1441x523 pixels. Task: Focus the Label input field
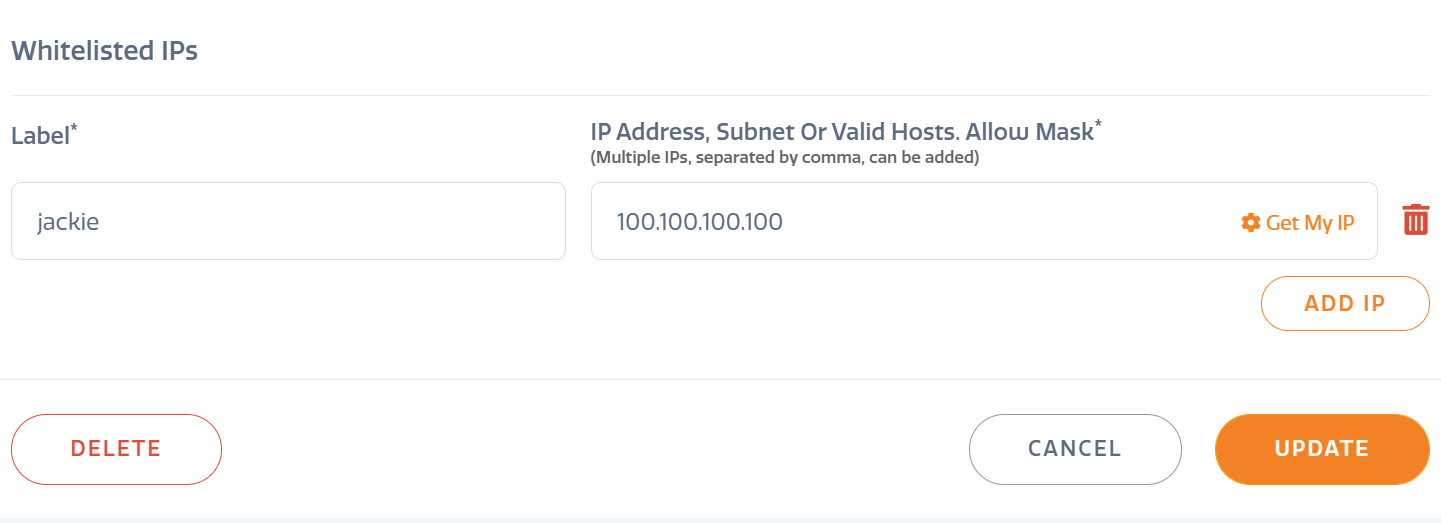point(288,221)
